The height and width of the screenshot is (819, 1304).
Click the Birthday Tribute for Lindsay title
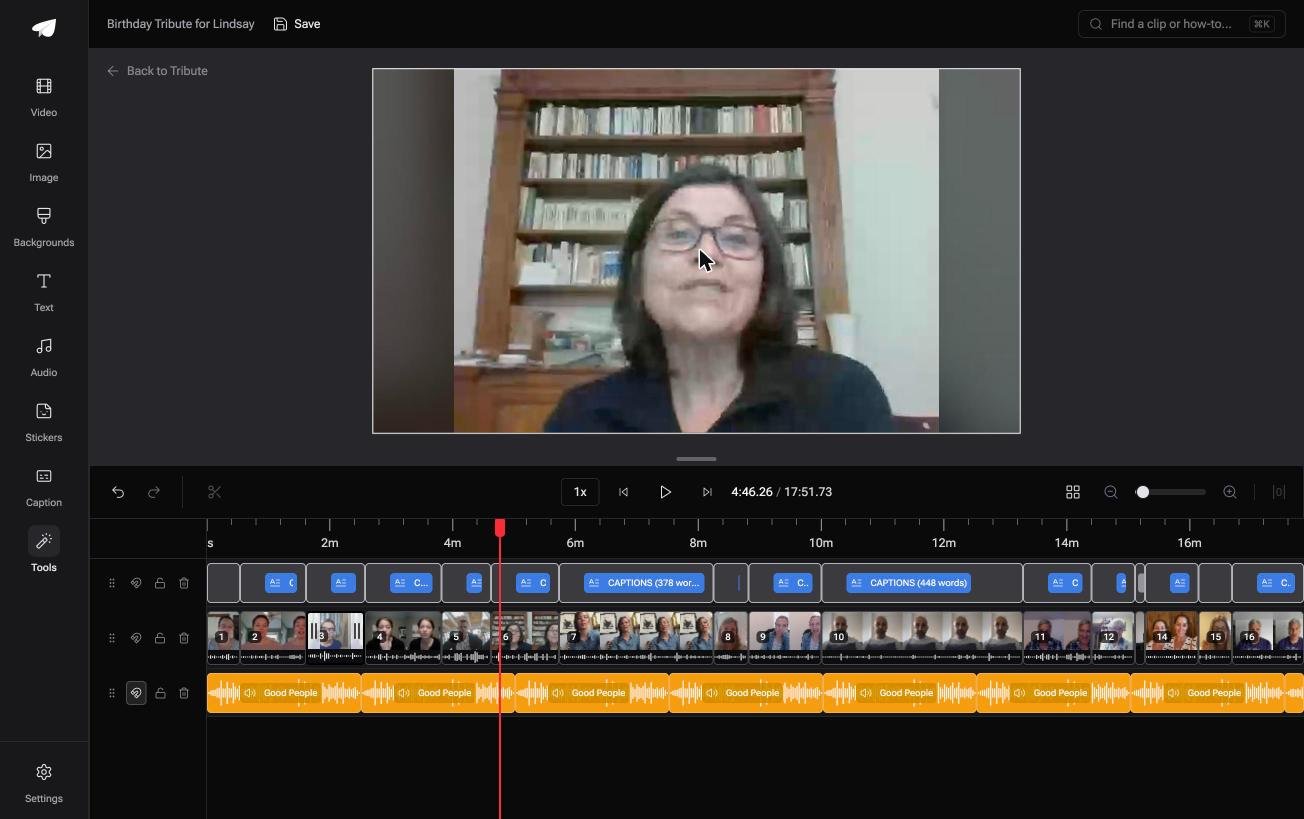181,24
